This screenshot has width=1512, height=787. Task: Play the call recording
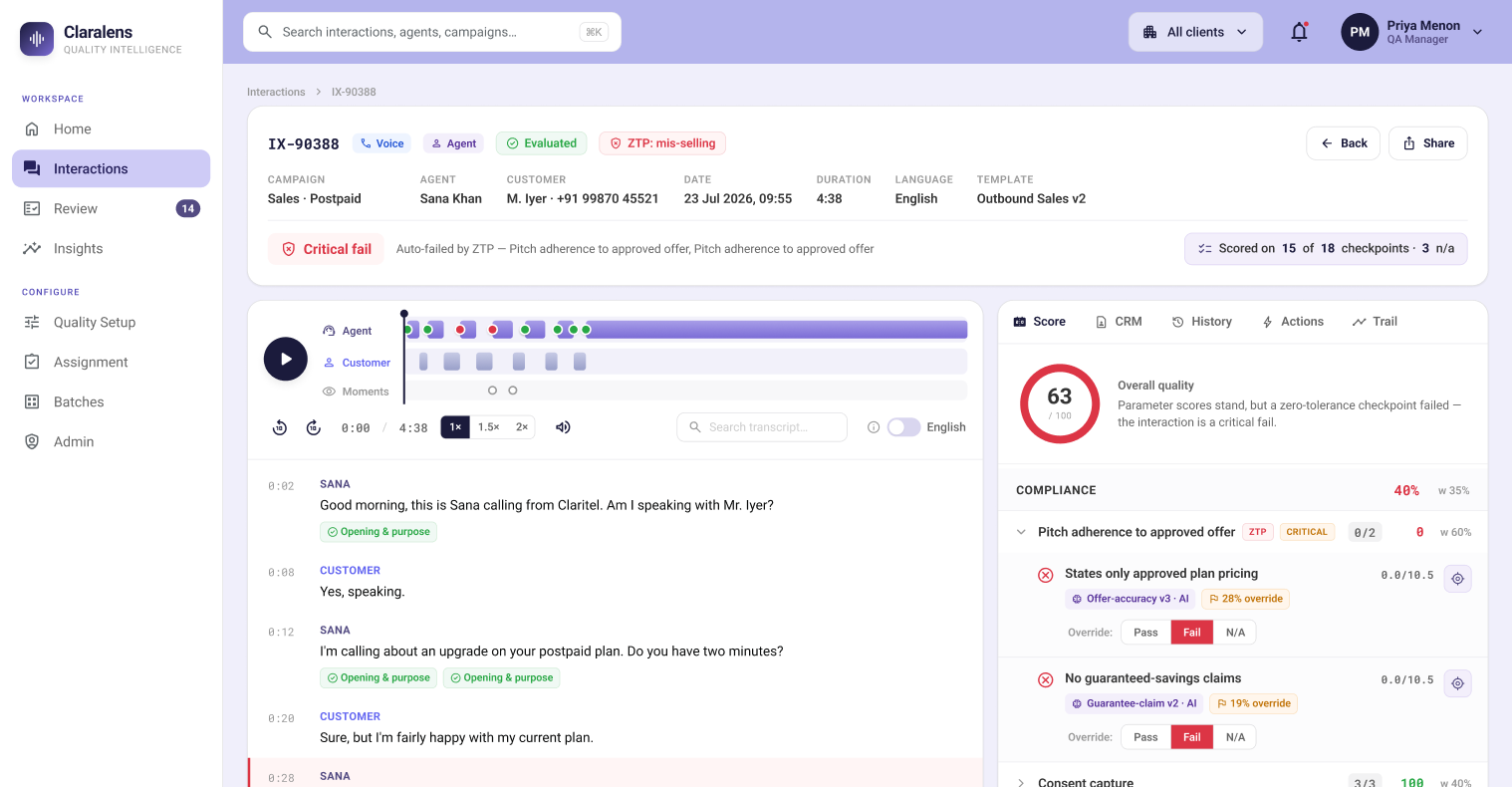(286, 359)
